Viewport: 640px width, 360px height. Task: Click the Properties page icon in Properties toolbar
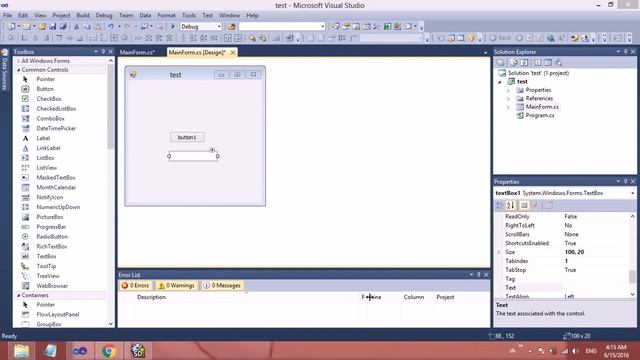click(548, 205)
